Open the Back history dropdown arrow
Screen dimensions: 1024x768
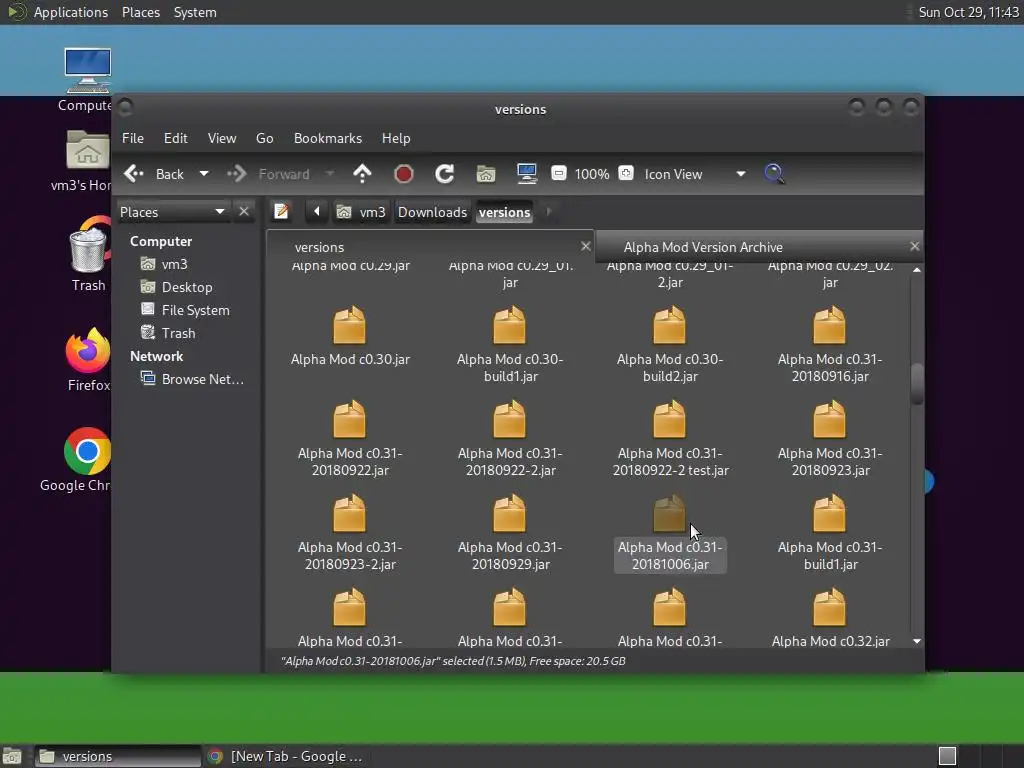tap(204, 174)
